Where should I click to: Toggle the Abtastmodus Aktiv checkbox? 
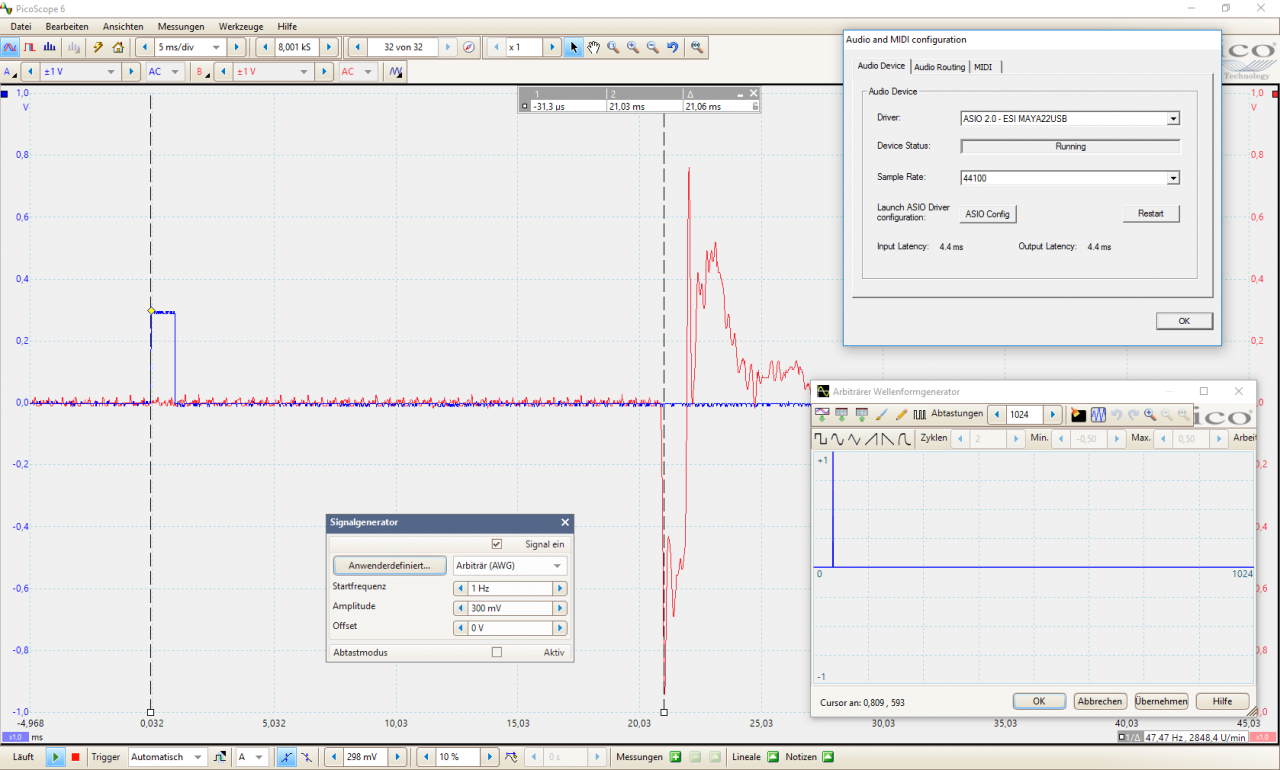496,652
